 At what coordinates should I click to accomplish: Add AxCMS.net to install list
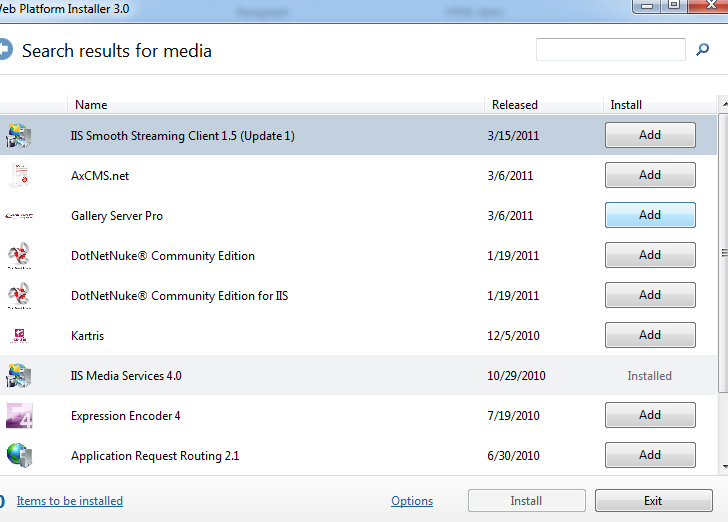[x=650, y=175]
